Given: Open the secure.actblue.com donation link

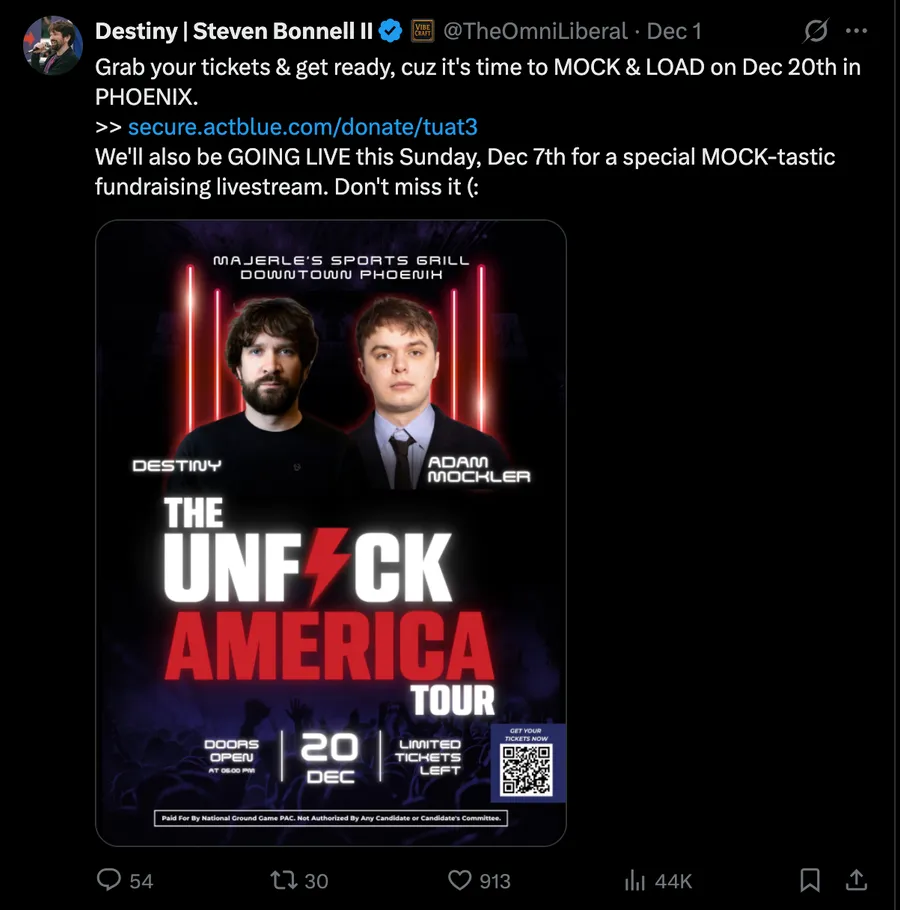Looking at the screenshot, I should point(310,127).
